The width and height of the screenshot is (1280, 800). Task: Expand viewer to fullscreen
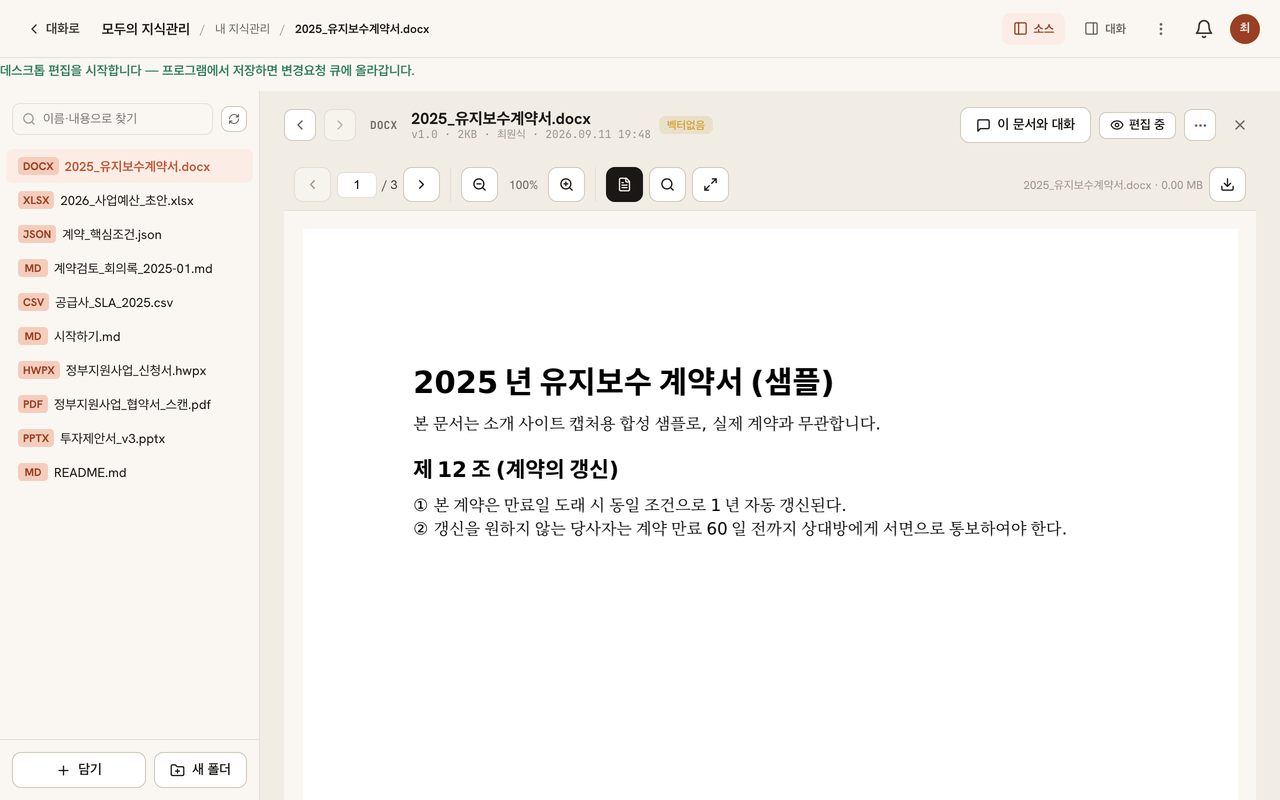710,185
